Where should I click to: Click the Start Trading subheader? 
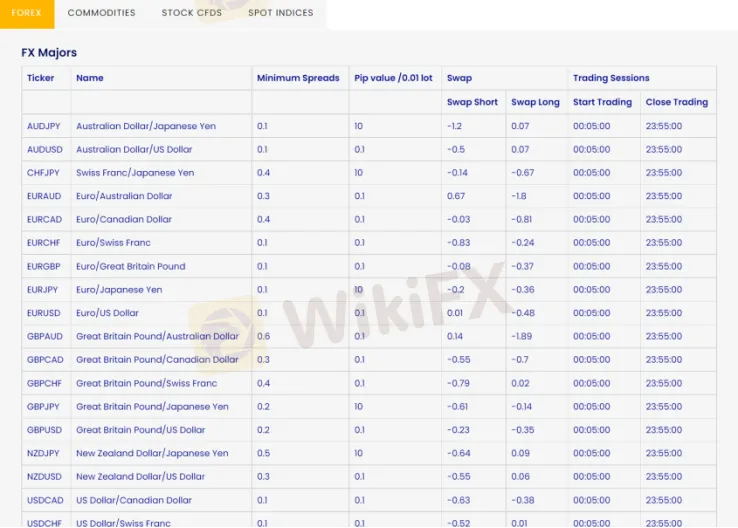pos(602,102)
